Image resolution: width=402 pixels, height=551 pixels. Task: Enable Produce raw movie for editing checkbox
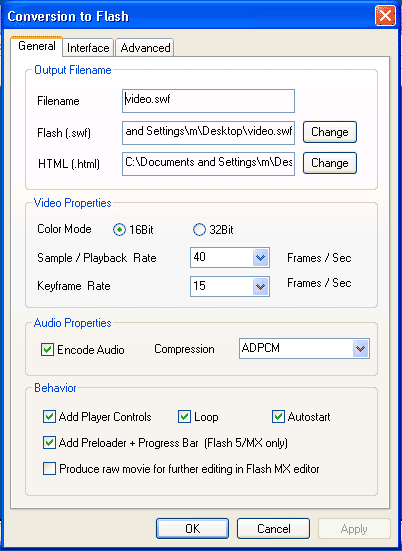click(x=49, y=469)
